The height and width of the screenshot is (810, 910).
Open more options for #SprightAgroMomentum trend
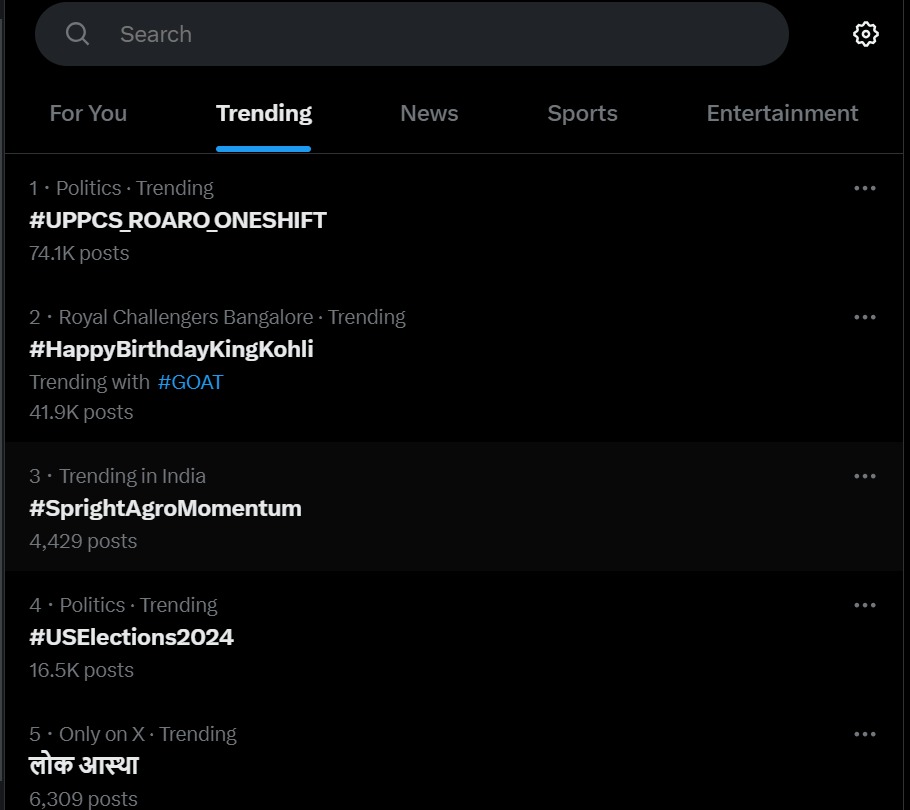[865, 476]
